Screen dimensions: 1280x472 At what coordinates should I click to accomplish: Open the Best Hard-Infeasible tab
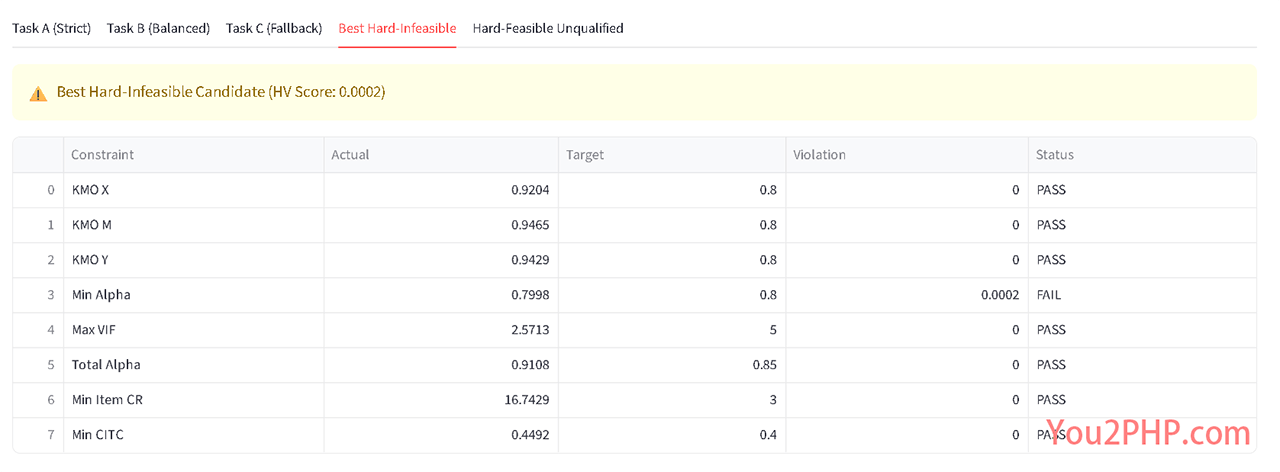(397, 28)
